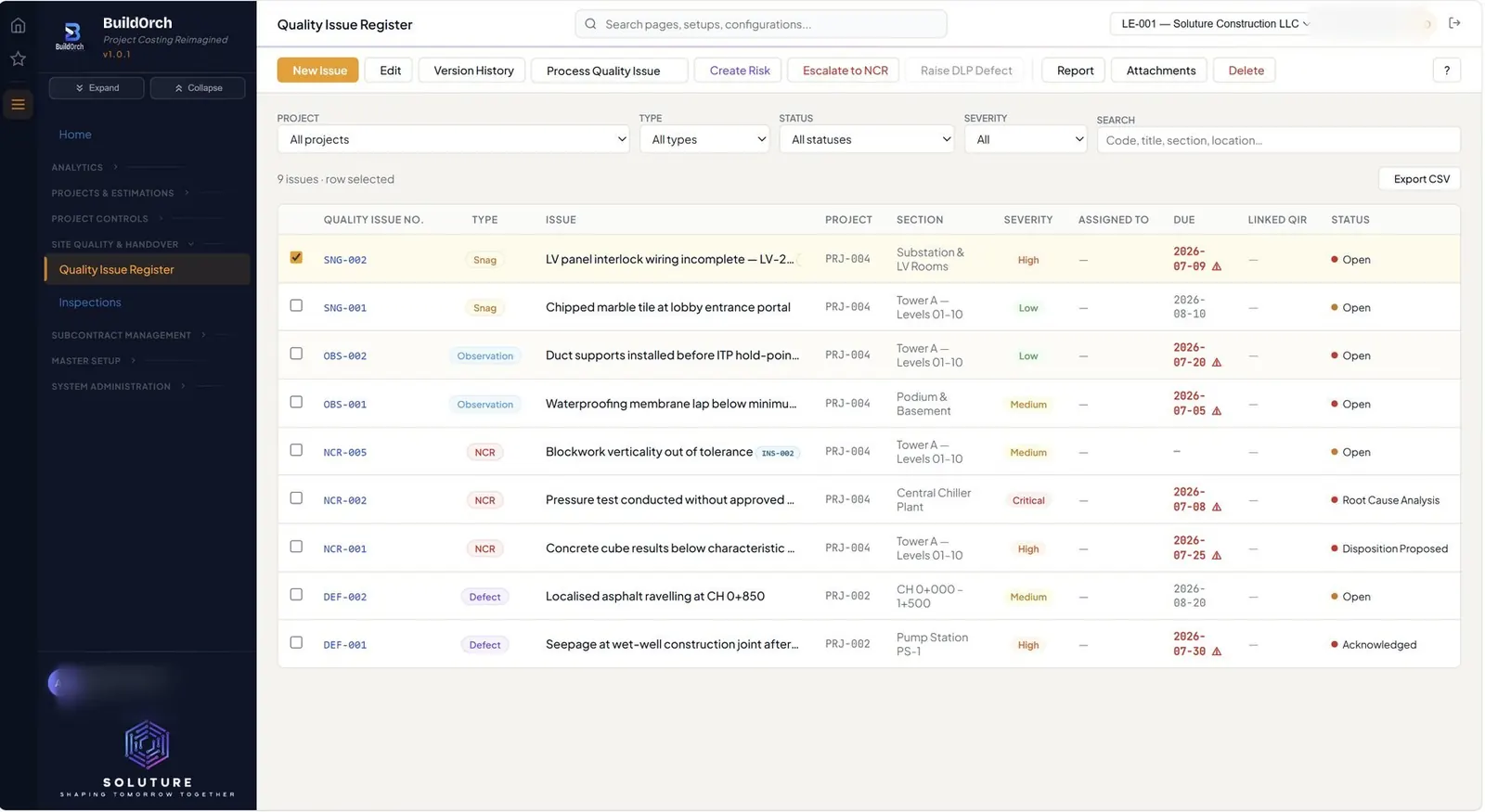Click the logout icon at top right
Image resolution: width=1485 pixels, height=812 pixels.
(x=1454, y=23)
